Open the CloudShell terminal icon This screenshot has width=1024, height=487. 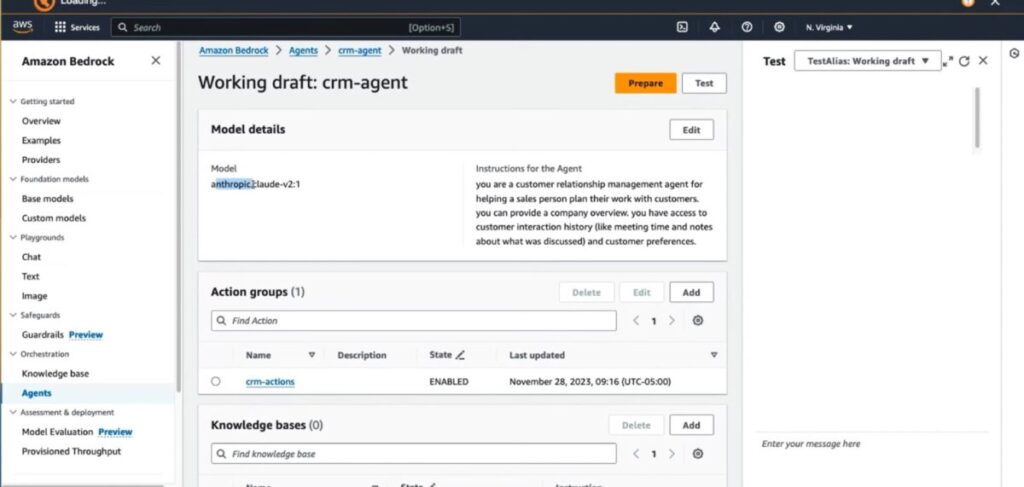click(x=682, y=27)
